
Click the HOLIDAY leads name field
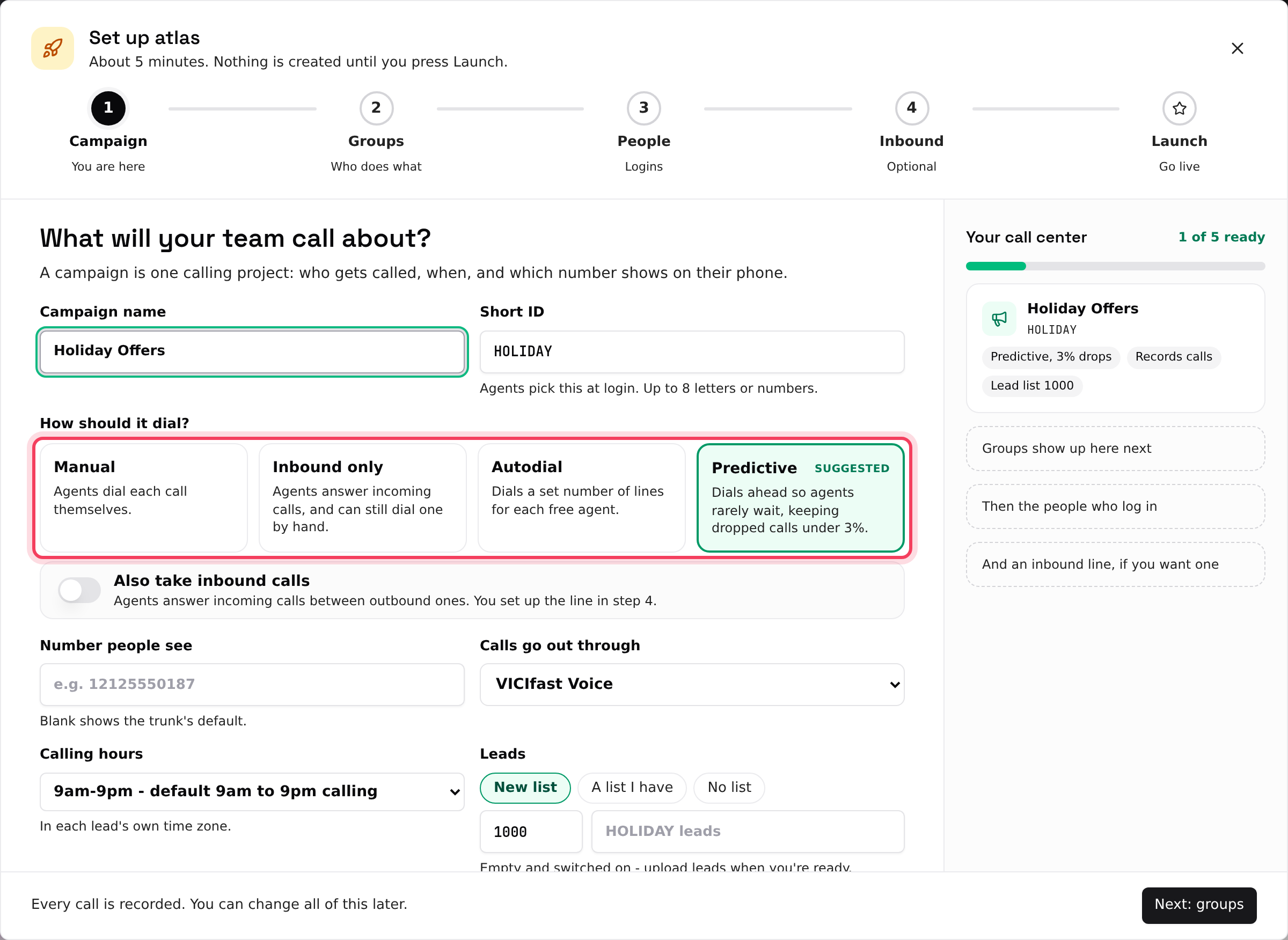click(x=748, y=831)
